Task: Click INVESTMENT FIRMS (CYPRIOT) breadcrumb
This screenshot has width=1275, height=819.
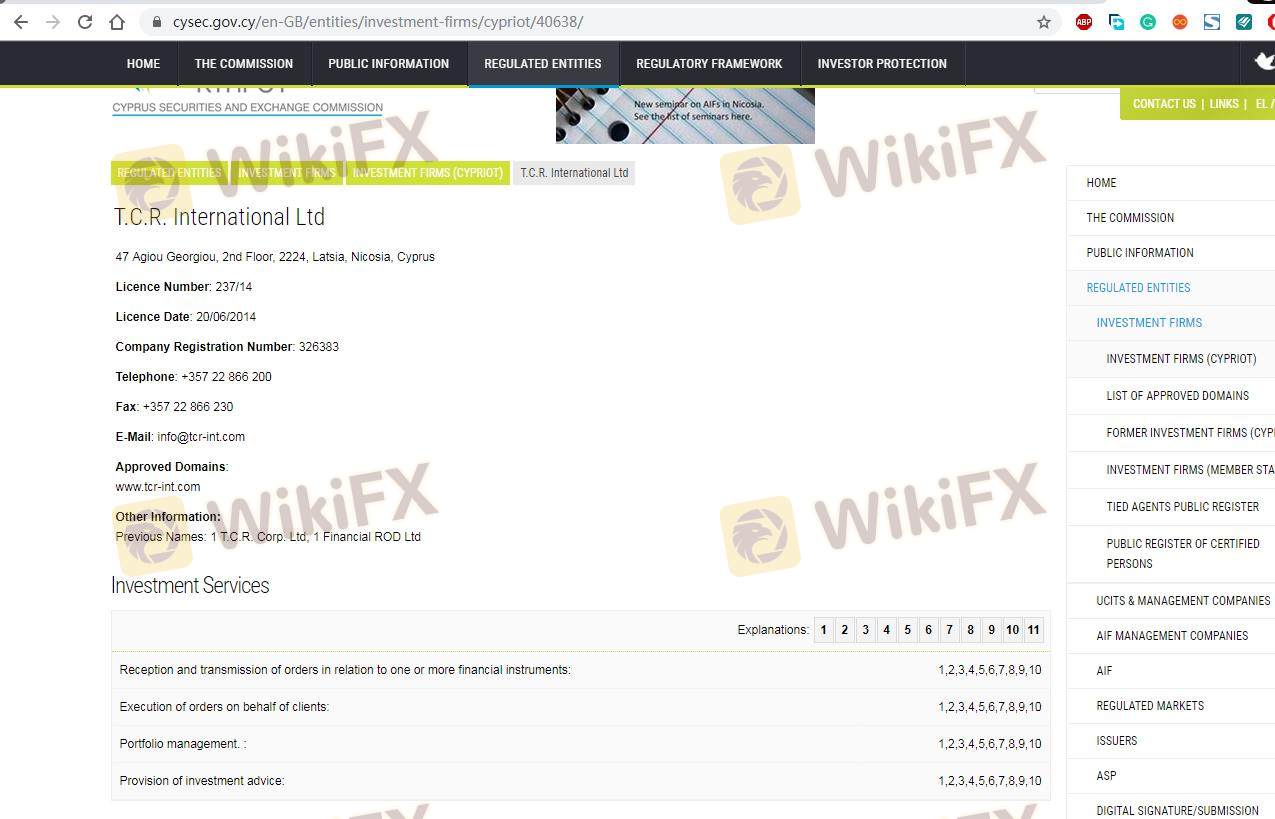Action: coord(427,173)
